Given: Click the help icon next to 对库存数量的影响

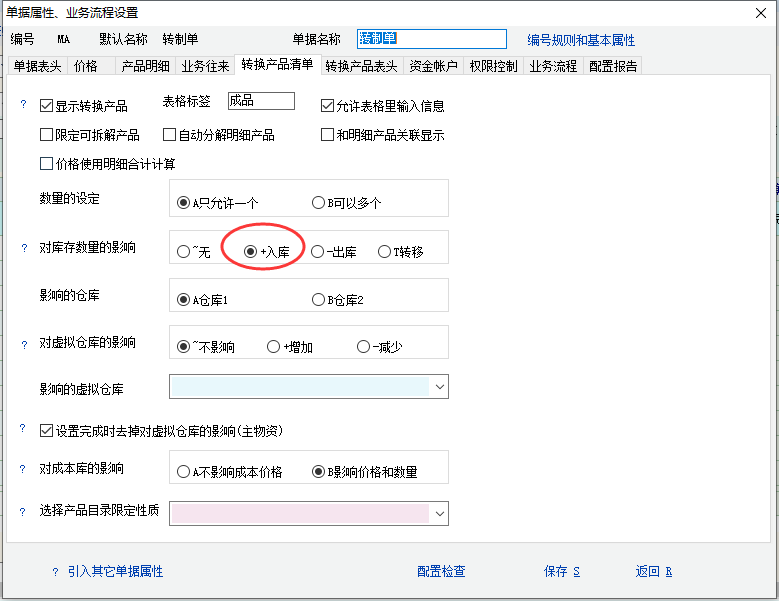Looking at the screenshot, I should [24, 247].
